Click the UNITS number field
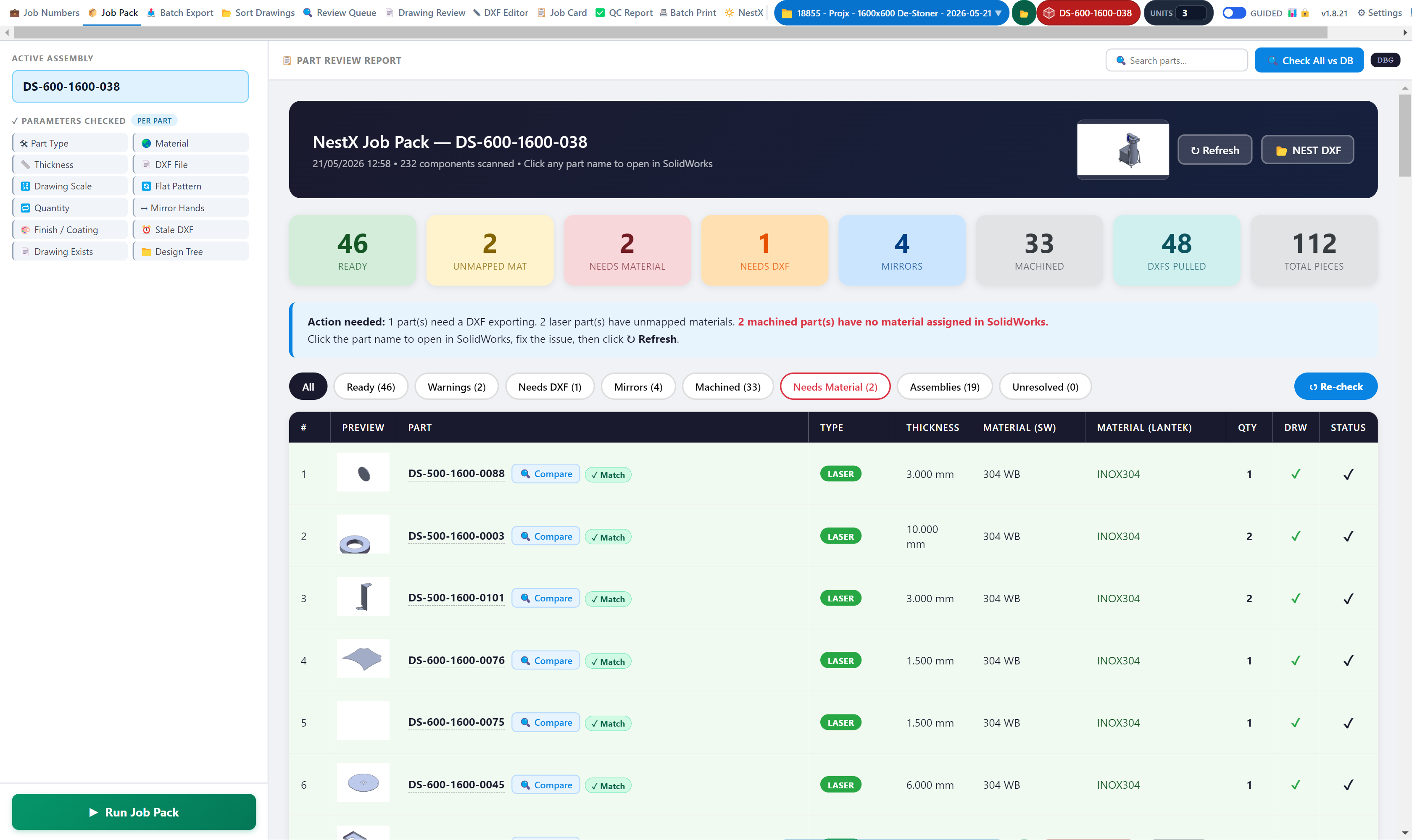 1191,13
